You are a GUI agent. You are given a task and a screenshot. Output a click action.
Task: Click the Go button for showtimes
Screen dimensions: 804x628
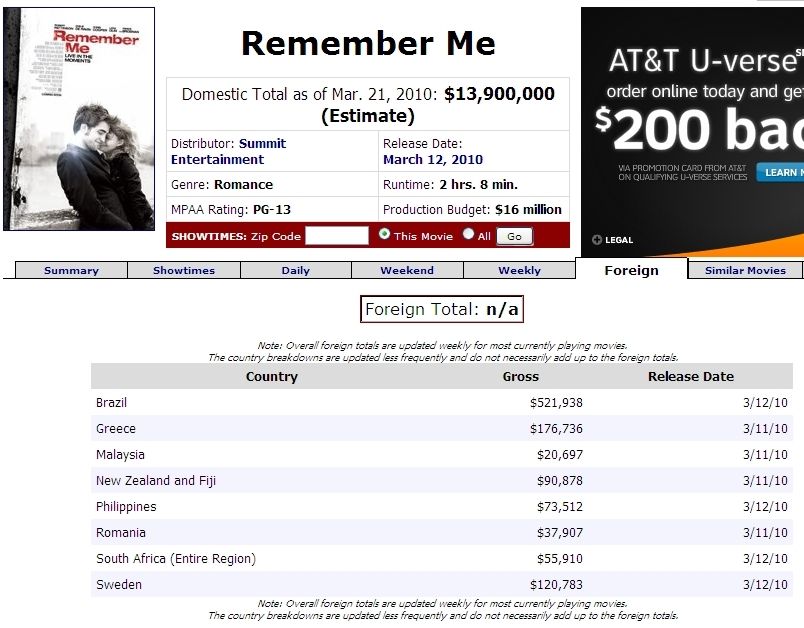tap(514, 236)
